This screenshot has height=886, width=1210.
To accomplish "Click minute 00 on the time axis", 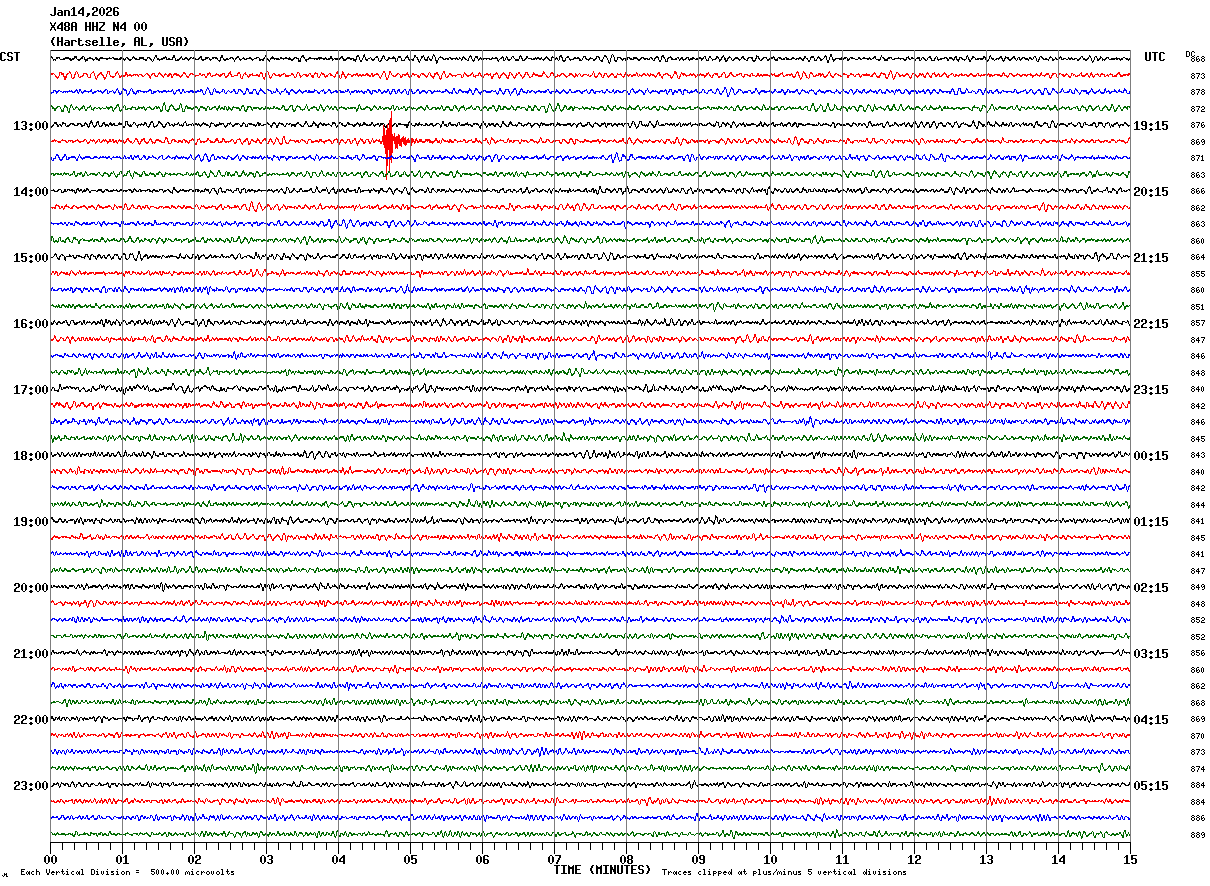I will coord(50,859).
